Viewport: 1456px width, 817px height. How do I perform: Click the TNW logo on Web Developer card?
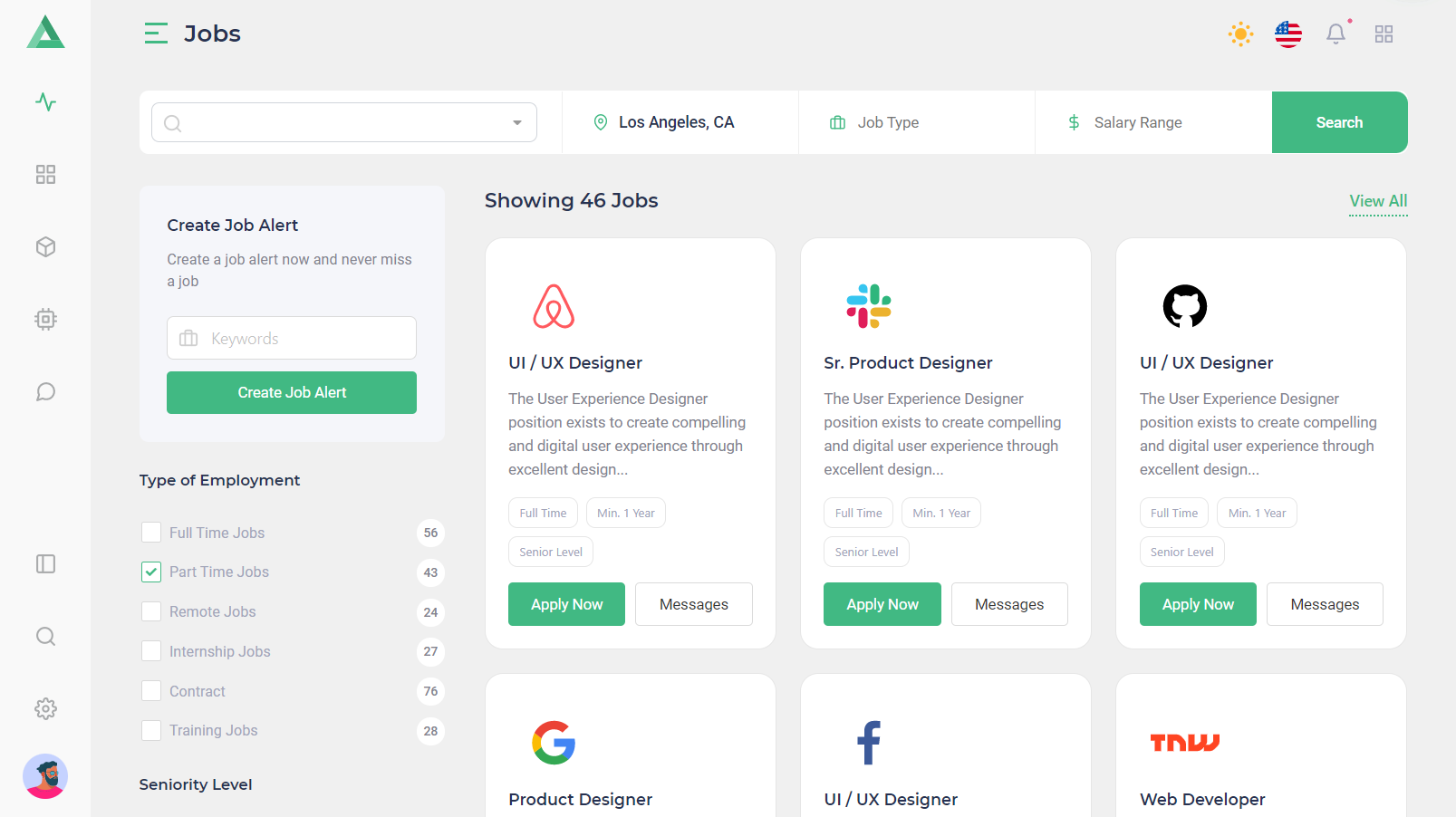[x=1185, y=743]
